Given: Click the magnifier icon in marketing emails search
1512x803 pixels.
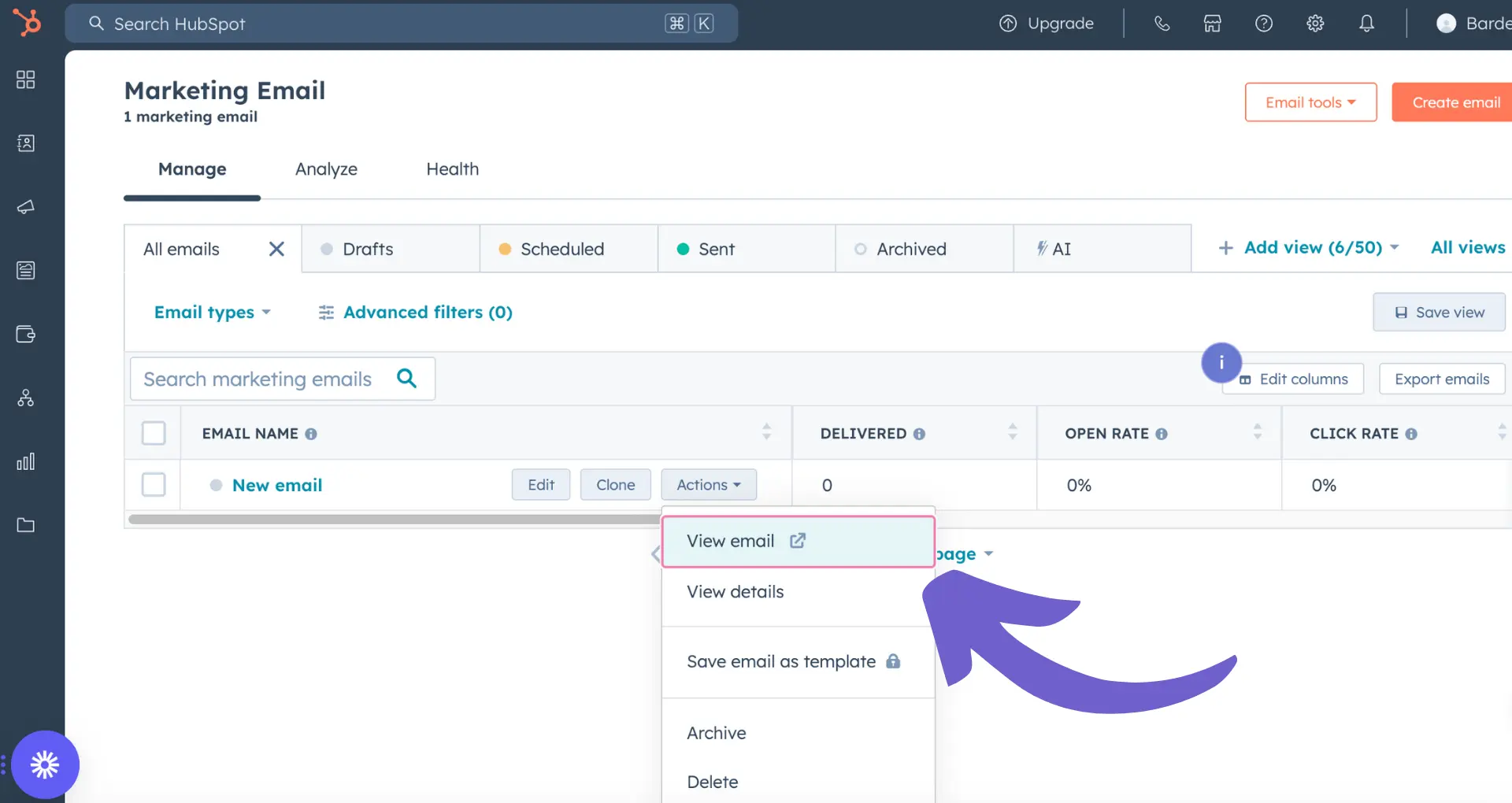Looking at the screenshot, I should 407,379.
